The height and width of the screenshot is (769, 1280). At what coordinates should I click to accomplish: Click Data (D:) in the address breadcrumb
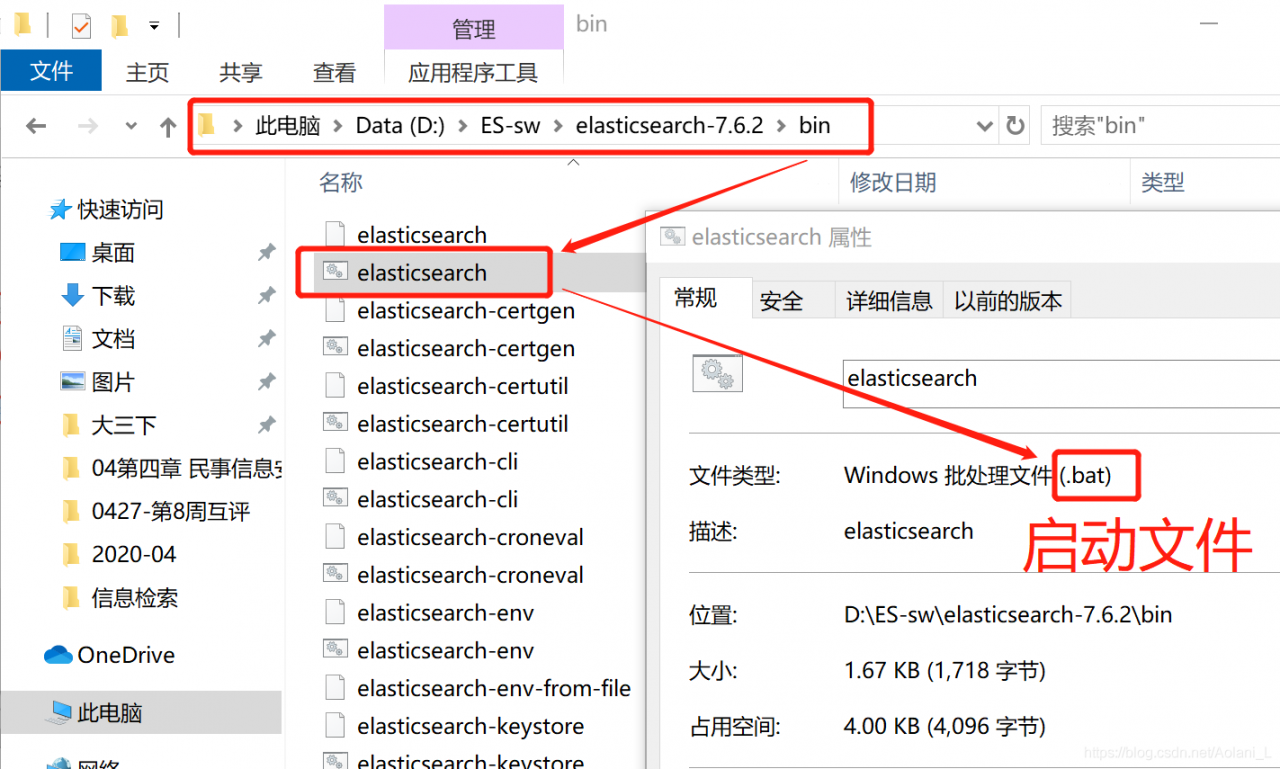(400, 126)
